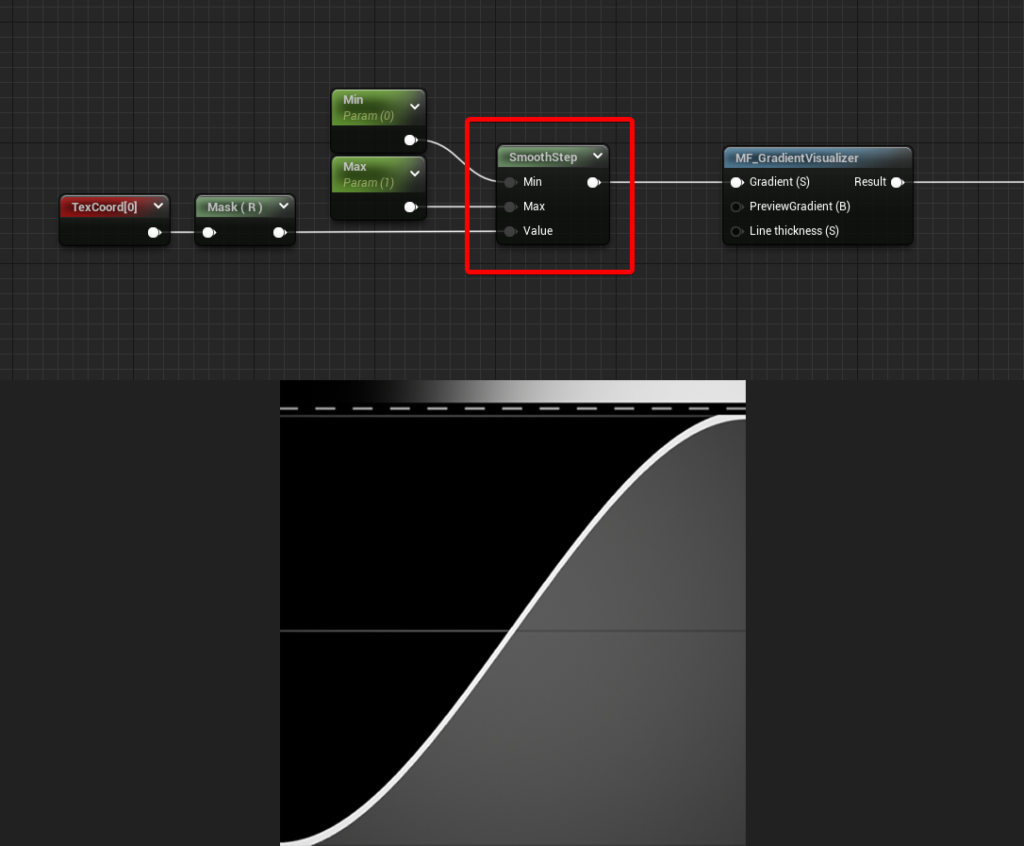1024x846 pixels.
Task: Collapse the Min Param (0) node chevron
Action: coord(415,106)
